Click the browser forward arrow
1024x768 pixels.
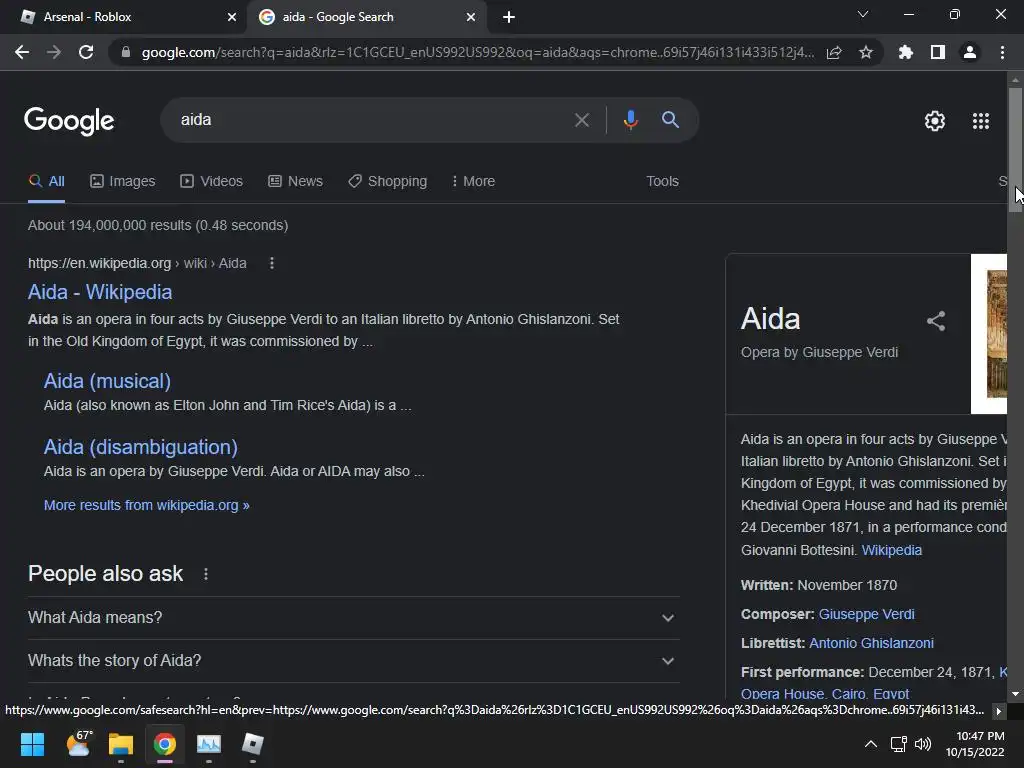point(54,52)
